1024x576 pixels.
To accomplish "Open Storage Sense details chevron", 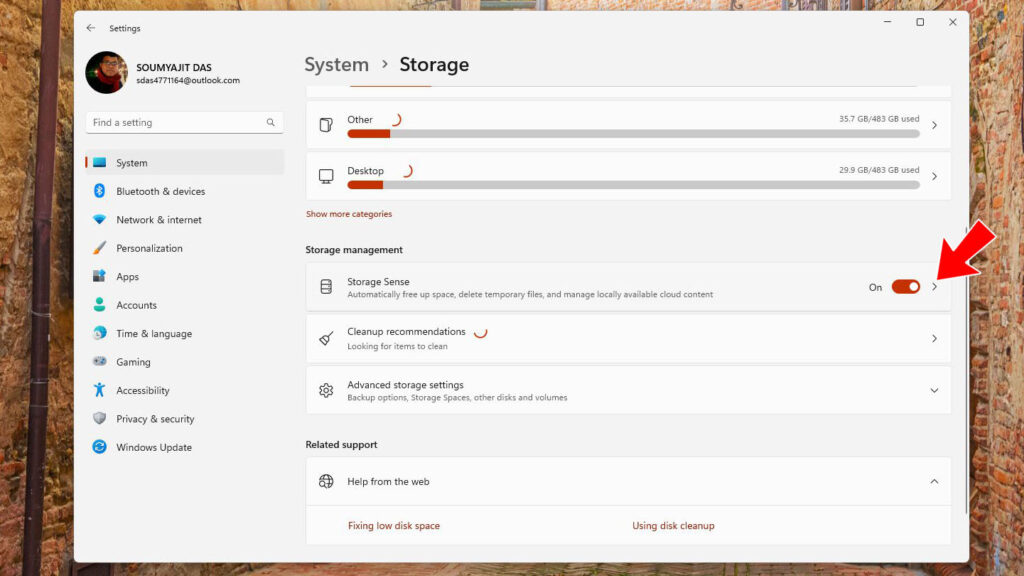I will [x=935, y=287].
